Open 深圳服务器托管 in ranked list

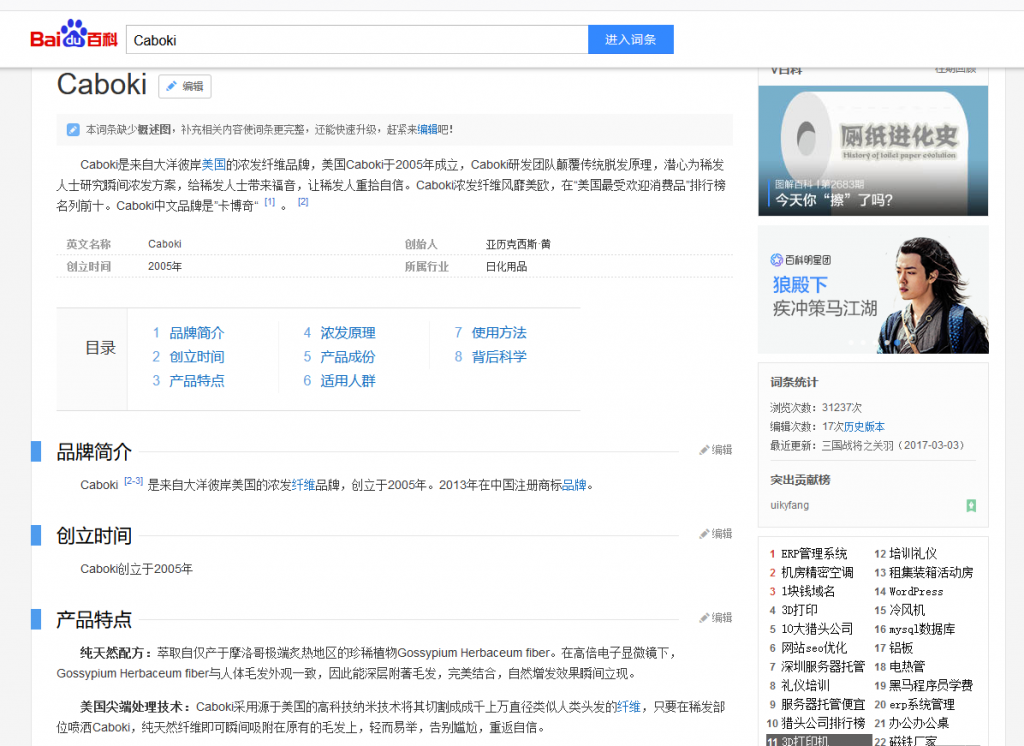pyautogui.click(x=823, y=666)
